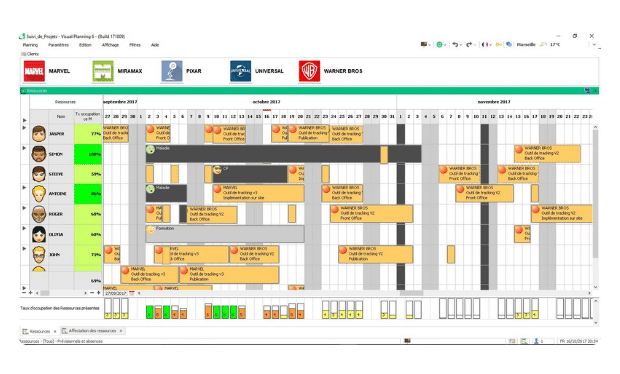Click the timeline horizontal scrollbar thumb
The image size is (620, 374).
(411, 293)
